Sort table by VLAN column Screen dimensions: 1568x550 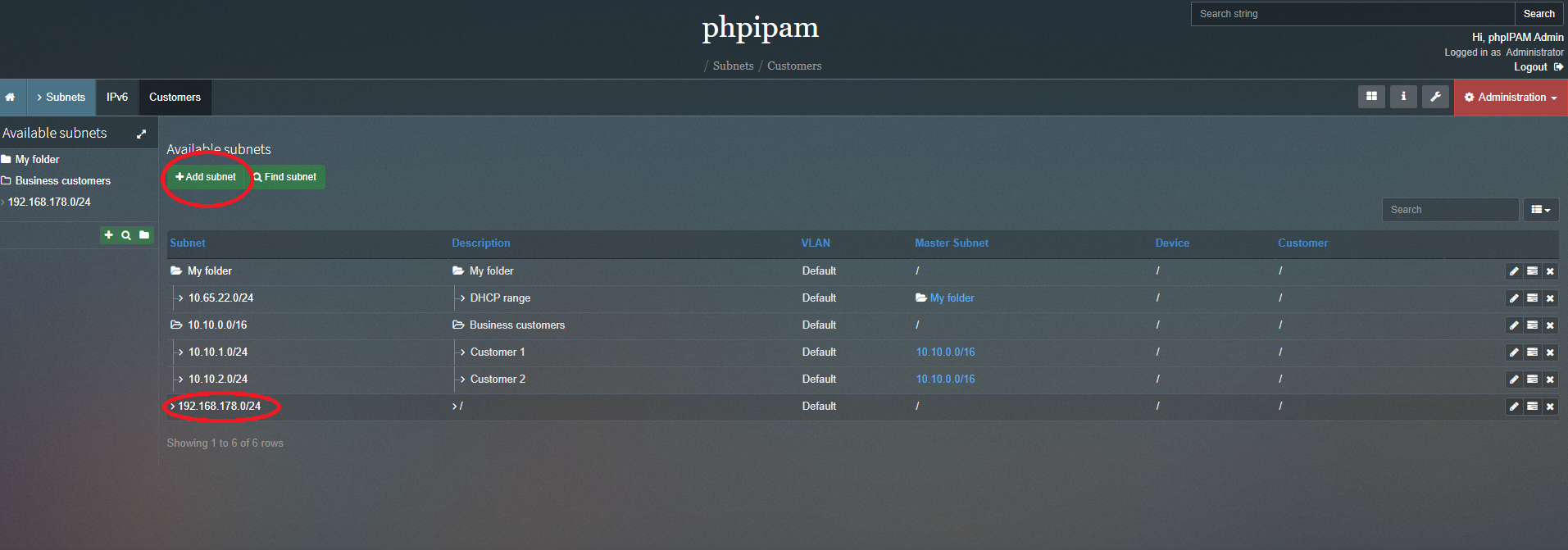pyautogui.click(x=816, y=243)
